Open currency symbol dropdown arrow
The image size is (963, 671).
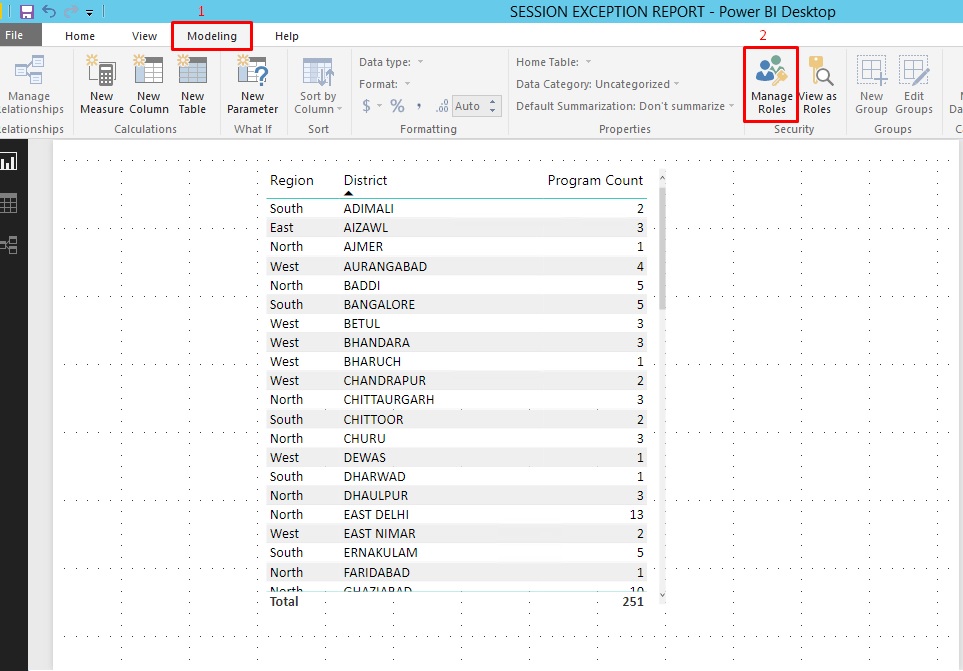(x=380, y=106)
